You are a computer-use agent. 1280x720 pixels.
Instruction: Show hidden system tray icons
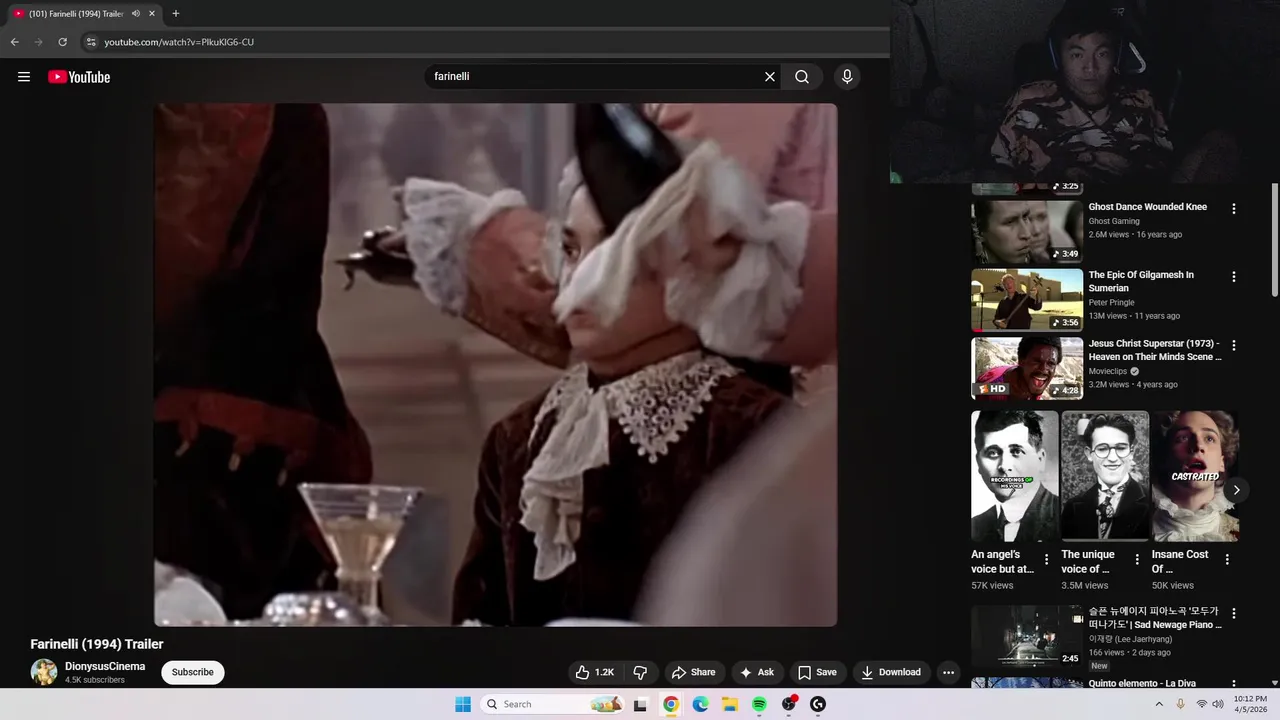pyautogui.click(x=1159, y=704)
